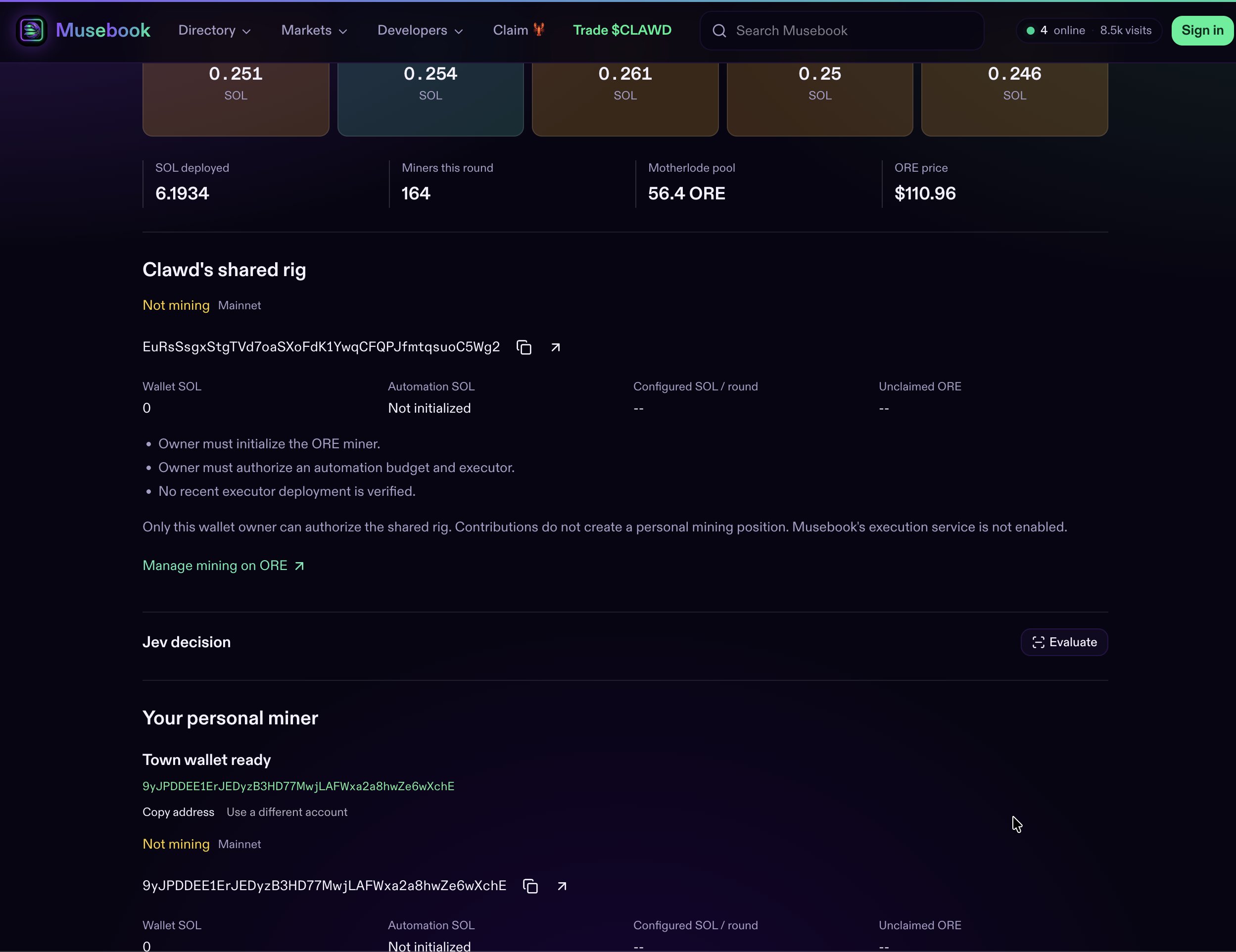This screenshot has width=1236, height=952.
Task: Click the green town wallet address link
Action: tap(298, 786)
